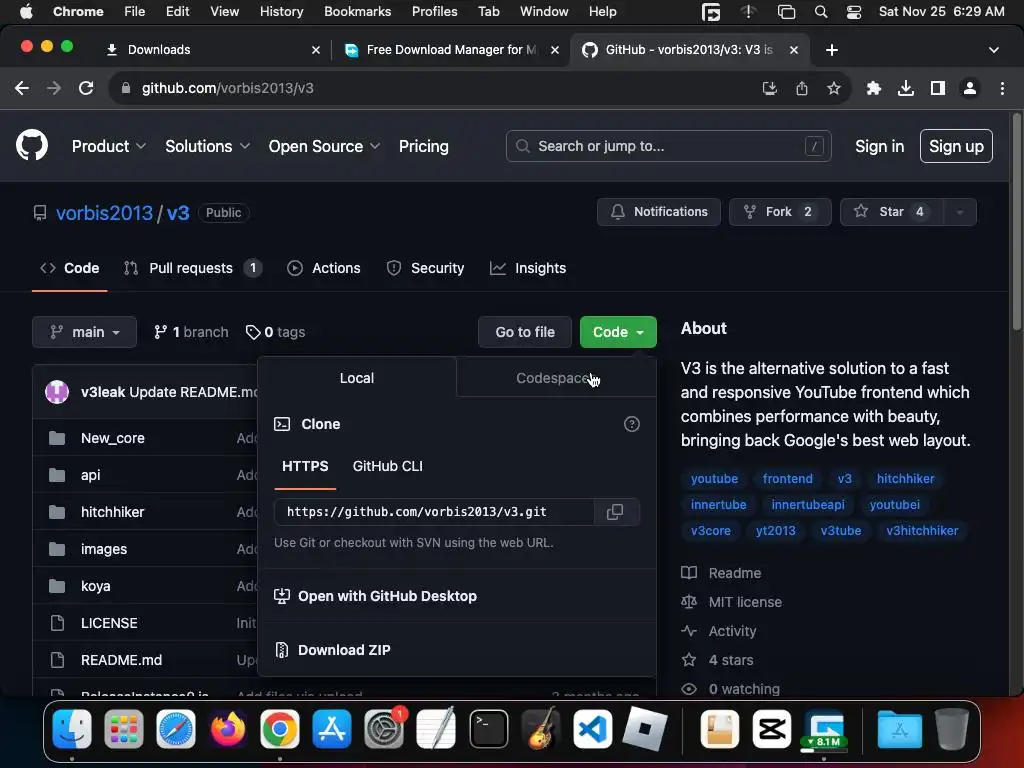Image resolution: width=1024 pixels, height=768 pixels.
Task: Open the Chrome History menu
Action: pyautogui.click(x=281, y=12)
